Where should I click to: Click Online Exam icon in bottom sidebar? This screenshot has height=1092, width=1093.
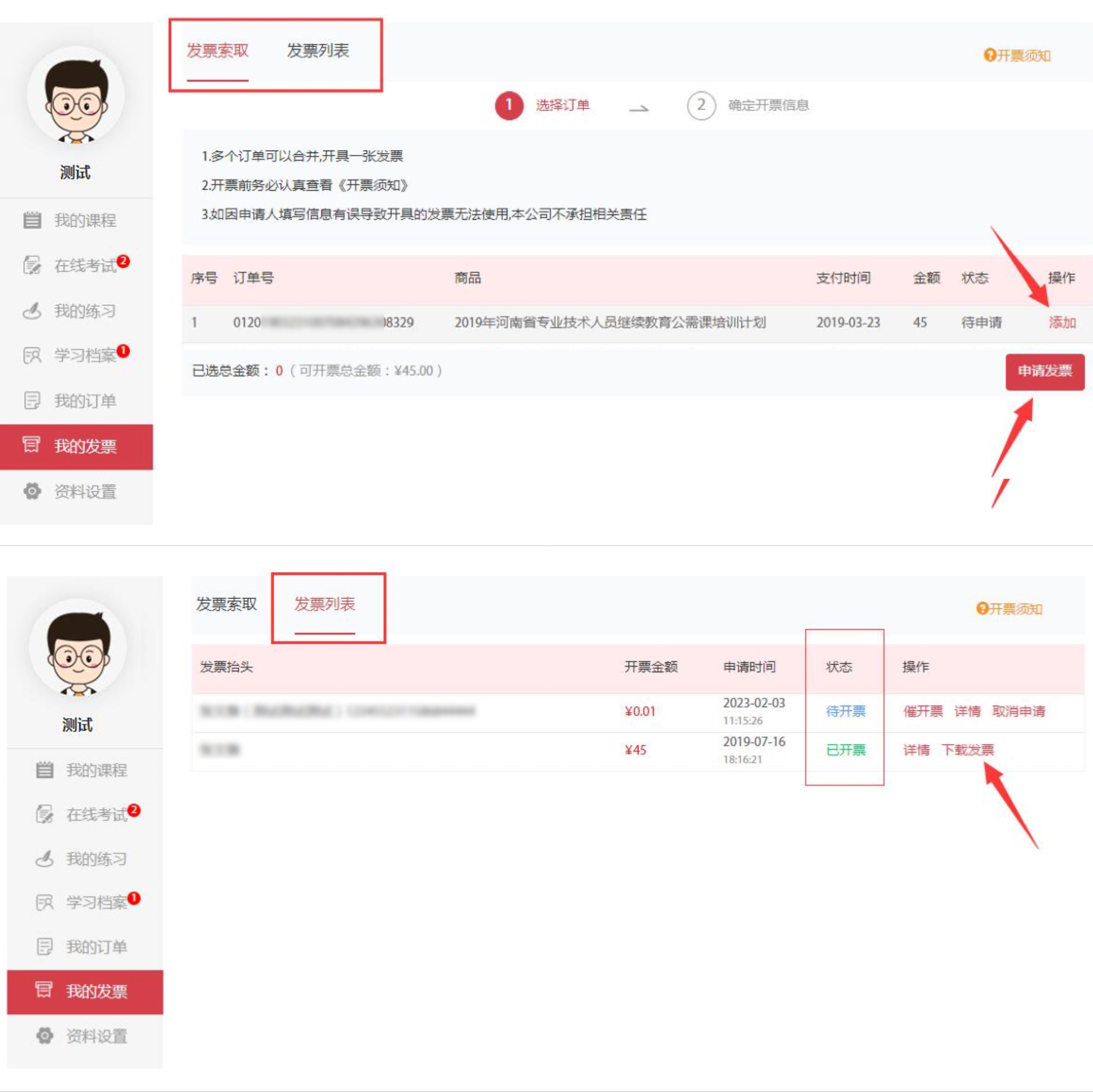point(45,814)
